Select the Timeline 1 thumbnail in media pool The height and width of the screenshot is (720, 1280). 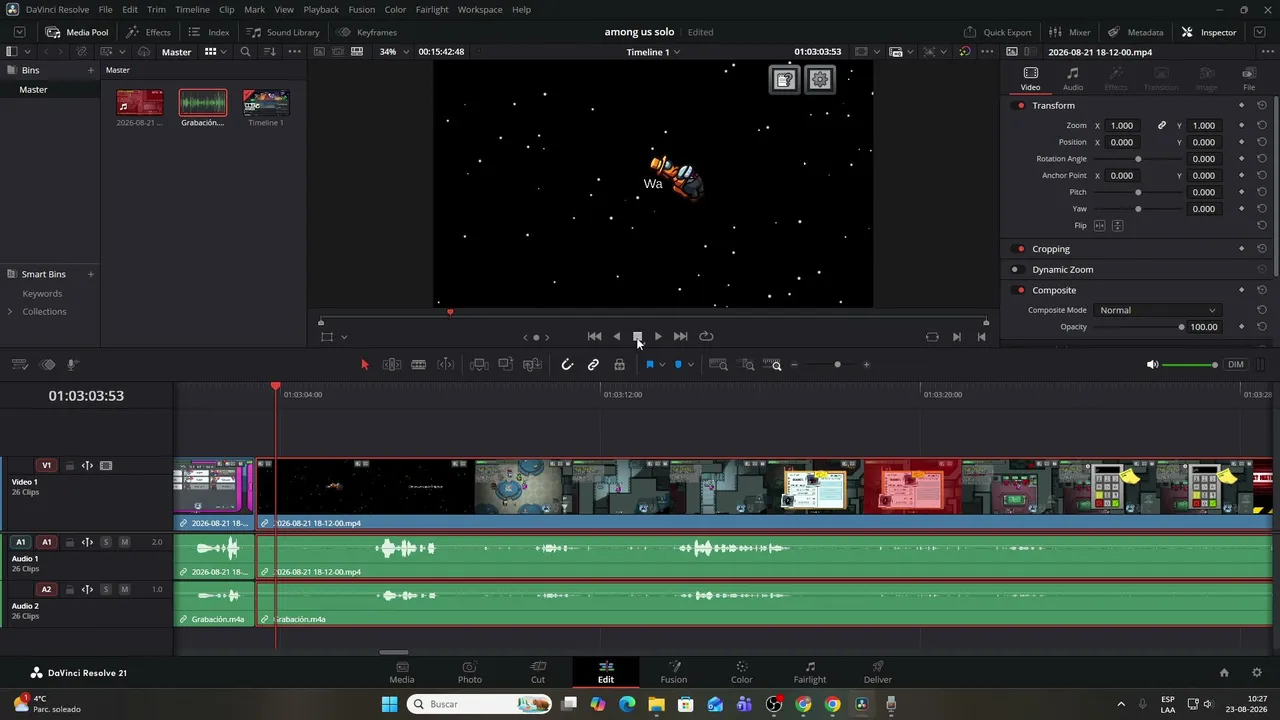pyautogui.click(x=266, y=103)
